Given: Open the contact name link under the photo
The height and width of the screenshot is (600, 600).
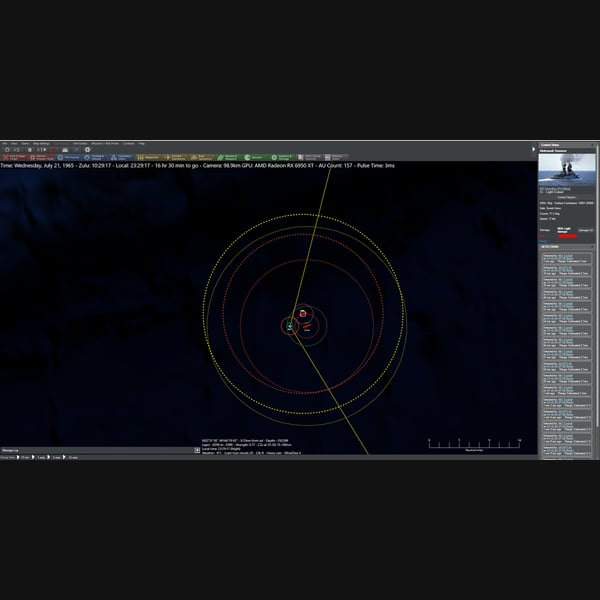Looking at the screenshot, I should (x=555, y=189).
